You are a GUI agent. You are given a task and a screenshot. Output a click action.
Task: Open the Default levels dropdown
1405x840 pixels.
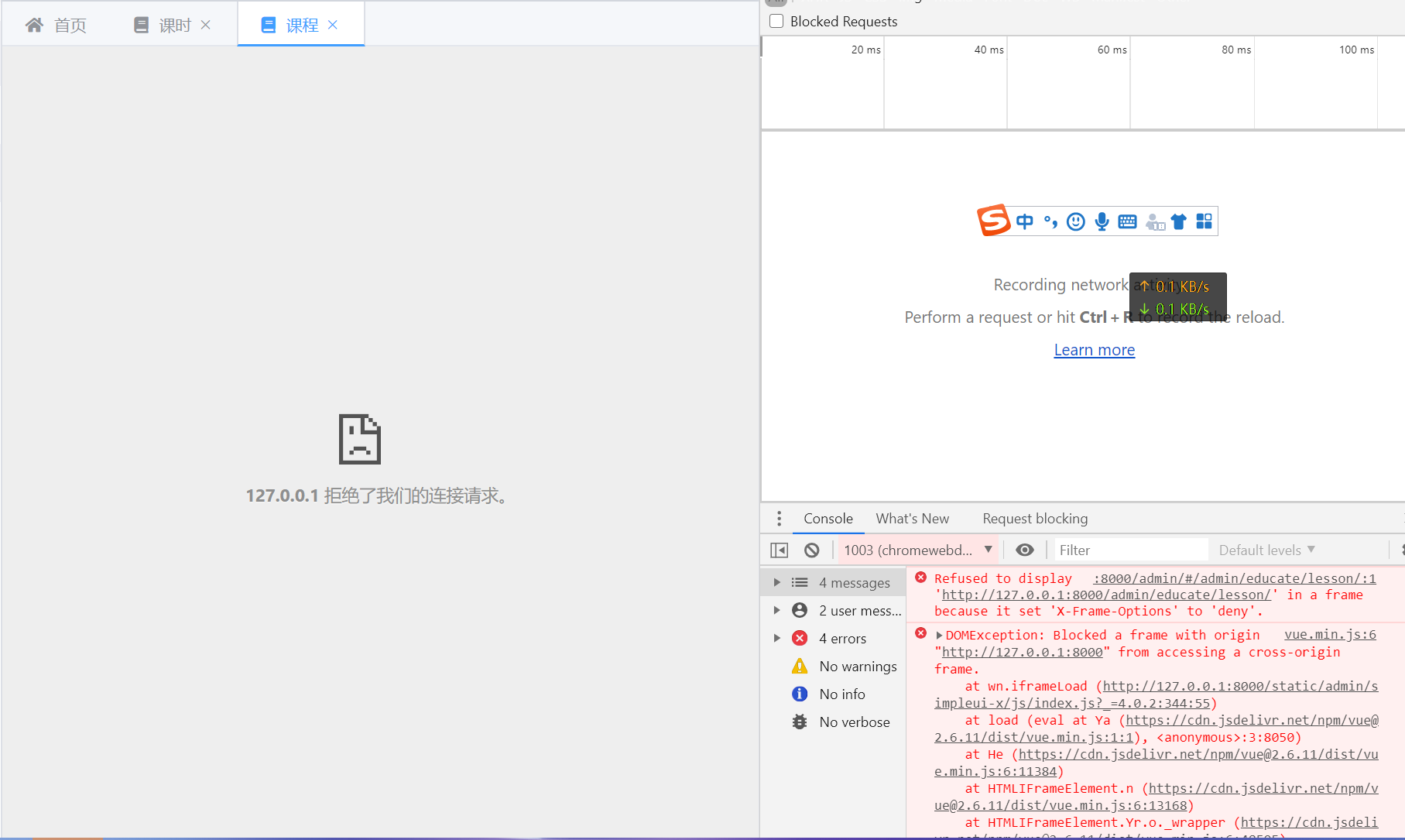[x=1265, y=550]
